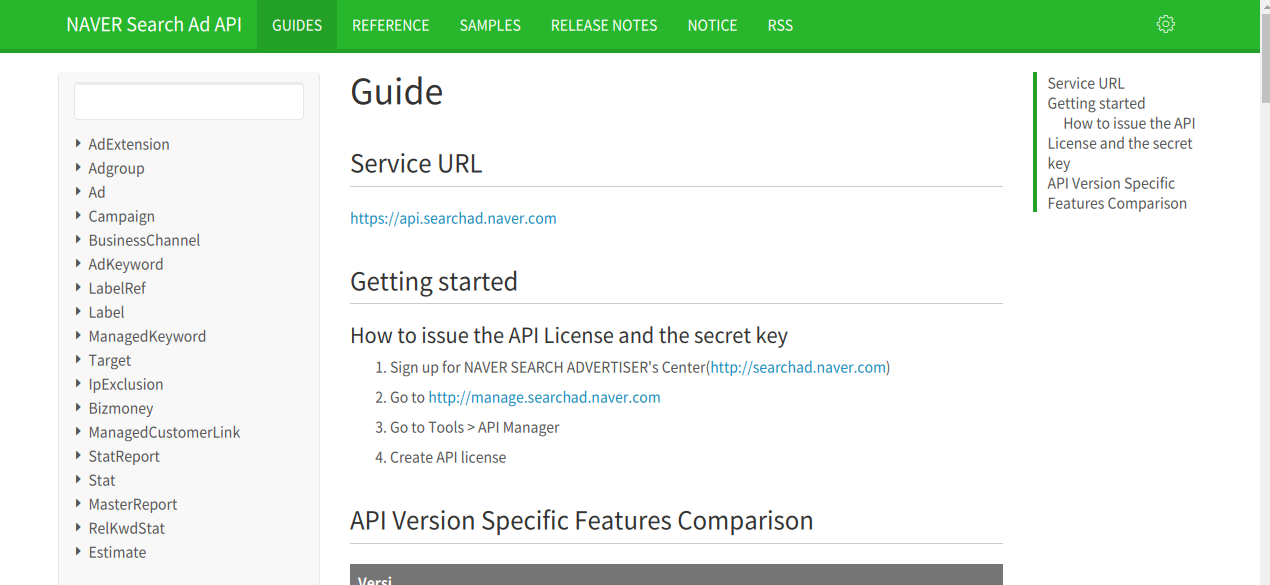Expand the Adgroup tree arrow
Viewport: 1270px width, 585px height.
point(78,167)
